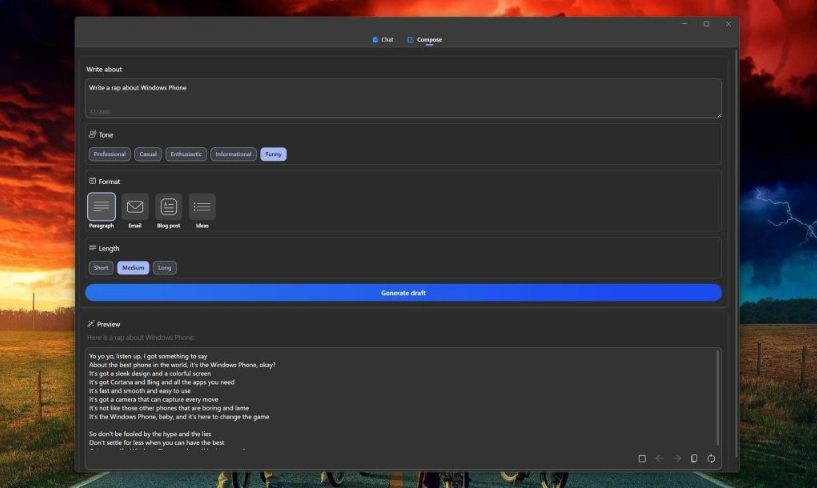Regenerate draft using the refresh icon
The image size is (817, 488).
(711, 458)
